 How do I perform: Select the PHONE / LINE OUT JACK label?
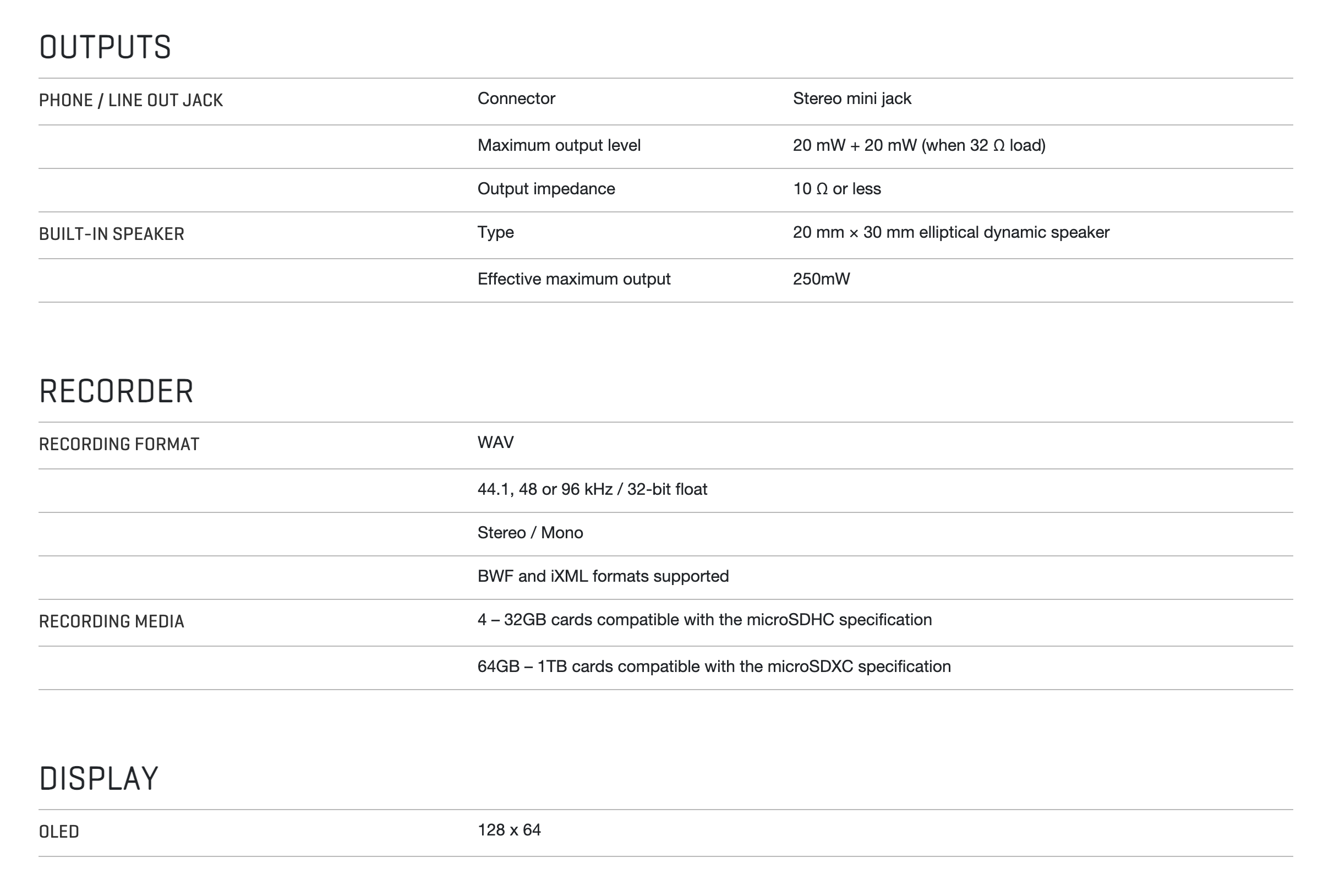[x=131, y=101]
